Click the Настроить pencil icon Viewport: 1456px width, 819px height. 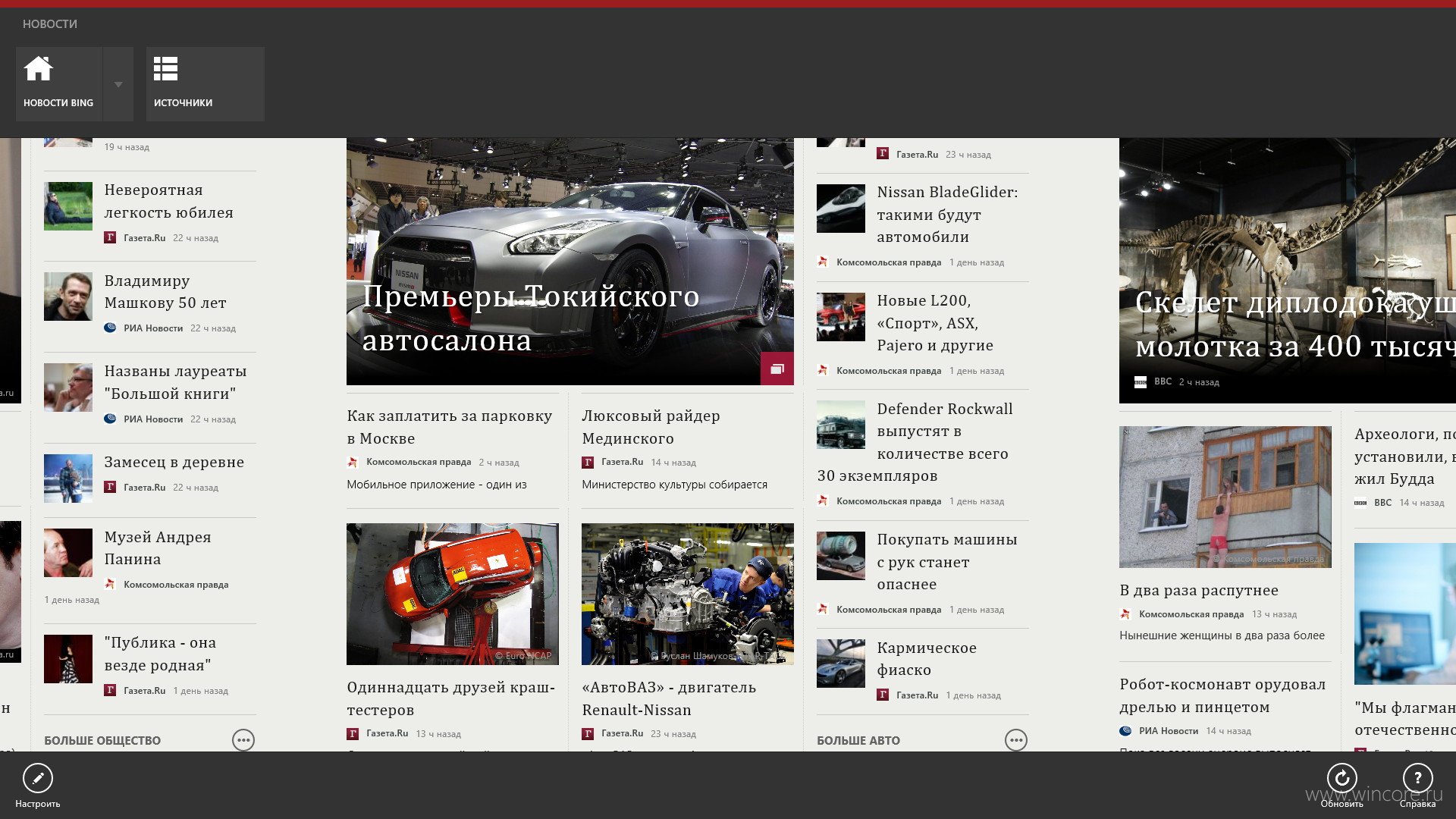37,778
